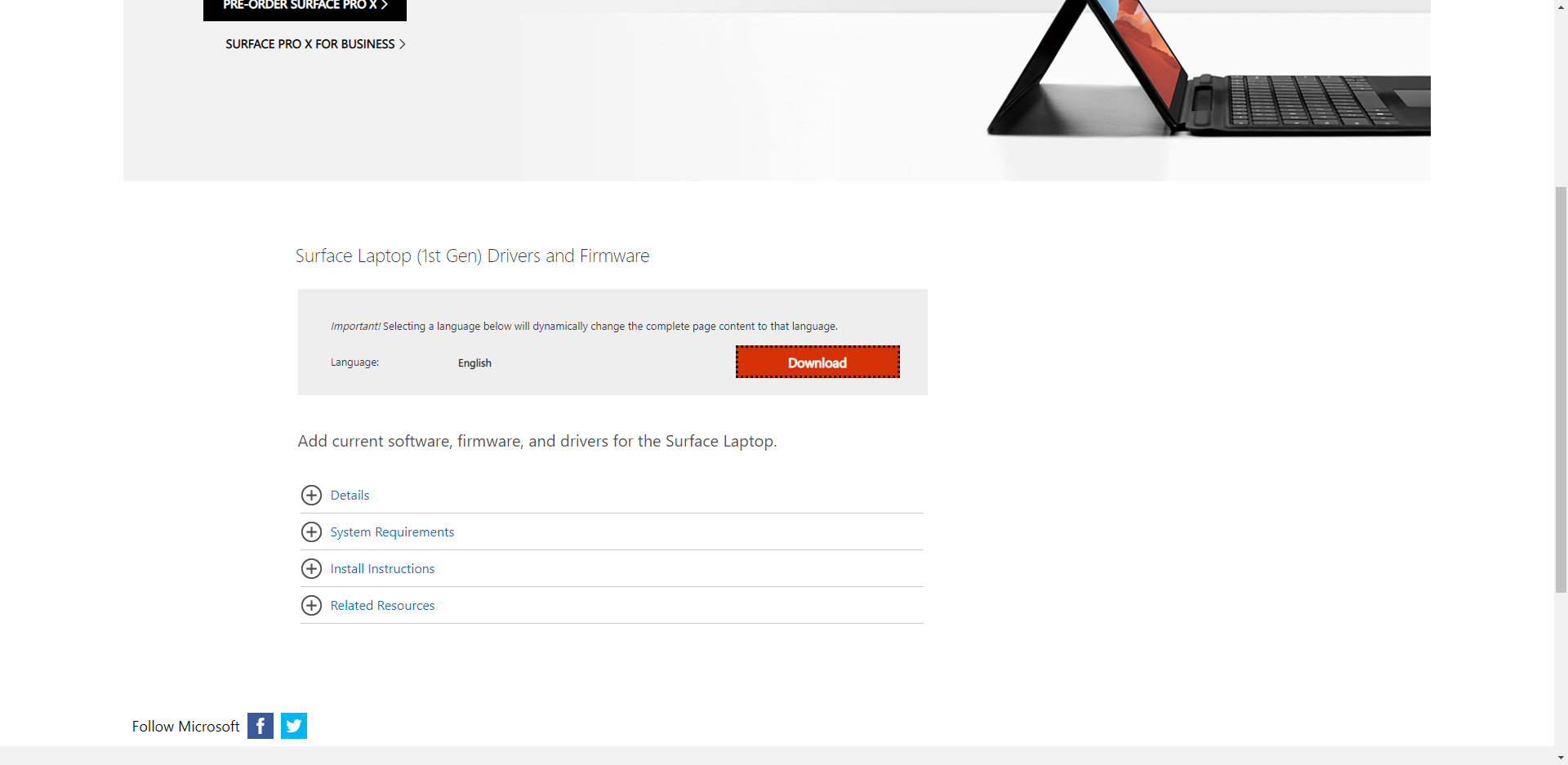Viewport: 1568px width, 765px height.
Task: Open the Related Resources link
Action: (382, 606)
